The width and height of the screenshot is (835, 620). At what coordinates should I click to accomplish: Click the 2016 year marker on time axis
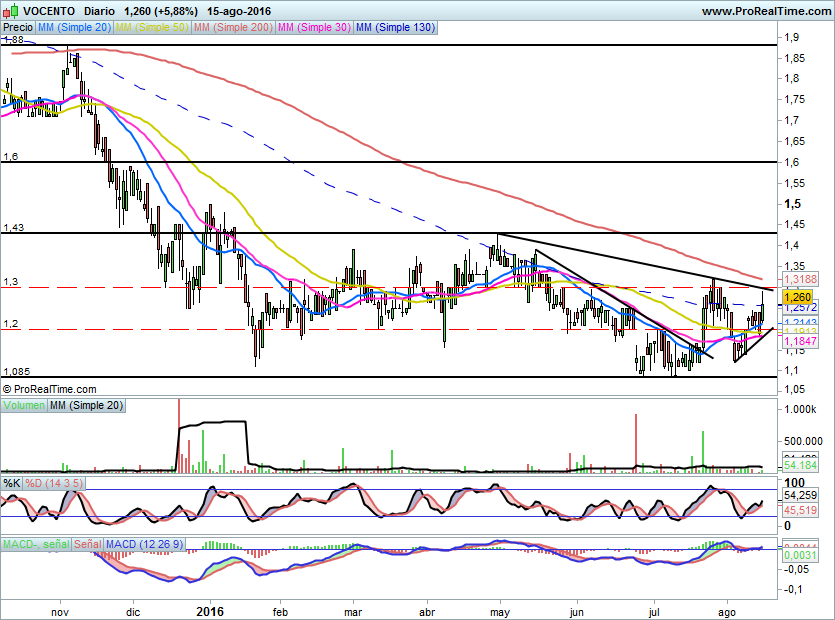210,611
